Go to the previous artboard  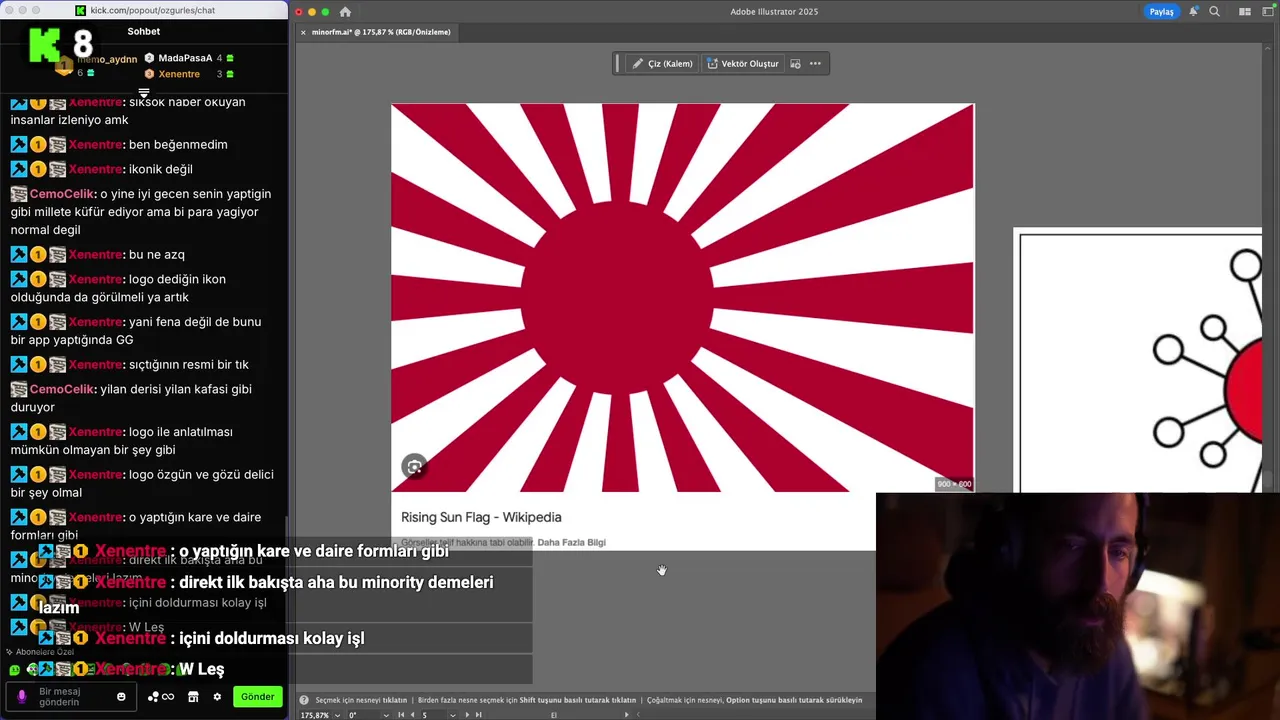413,715
